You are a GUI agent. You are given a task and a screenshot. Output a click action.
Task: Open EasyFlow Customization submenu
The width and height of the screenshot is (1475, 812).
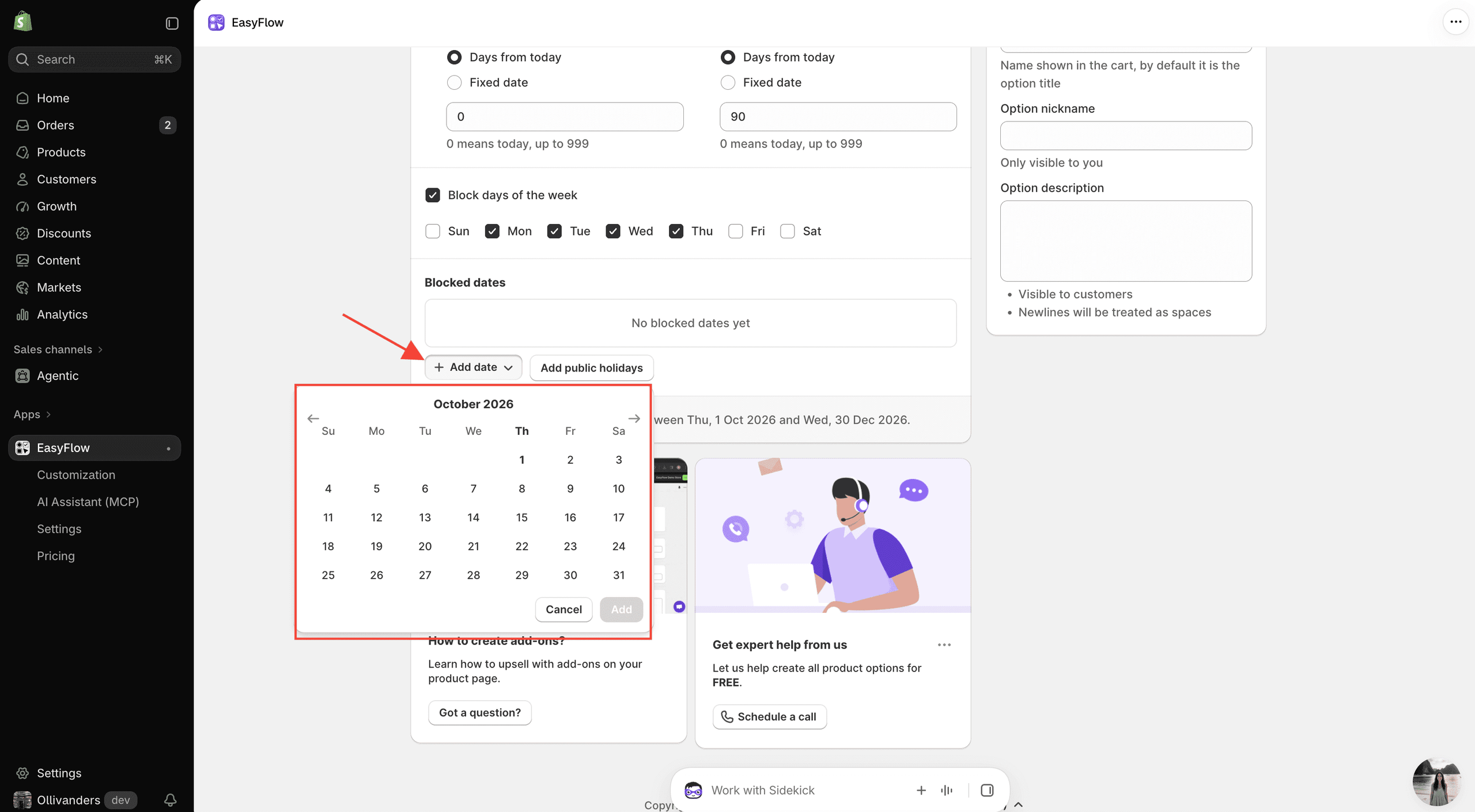tap(76, 475)
